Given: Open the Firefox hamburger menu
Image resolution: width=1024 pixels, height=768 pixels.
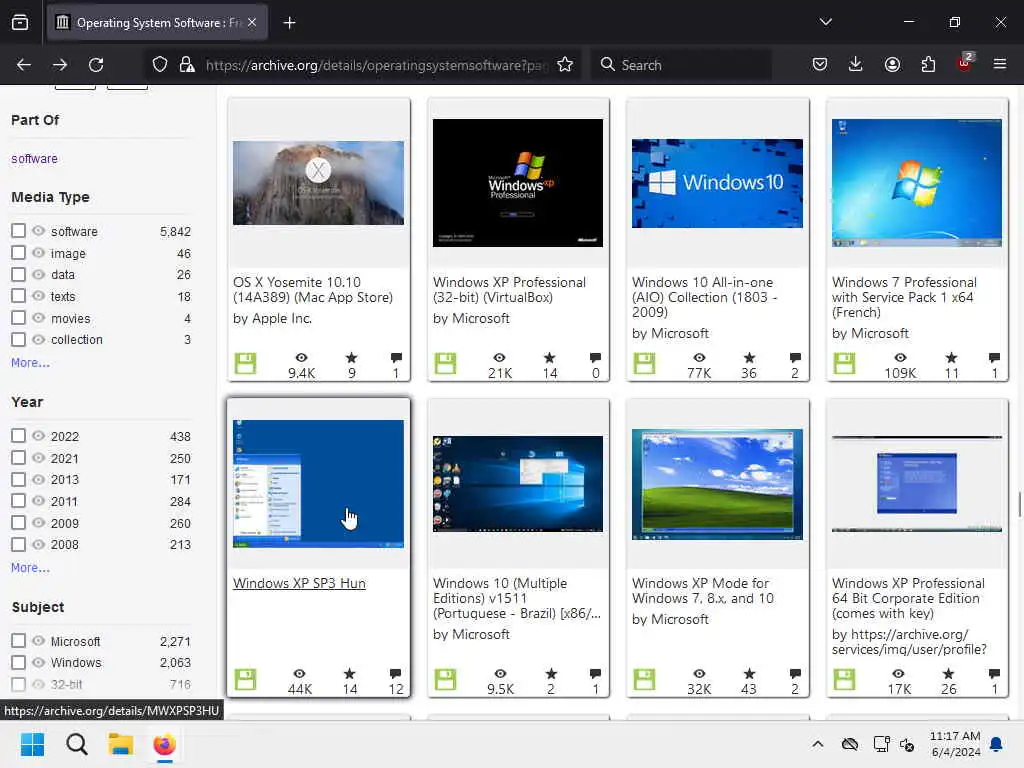Looking at the screenshot, I should 1000,64.
